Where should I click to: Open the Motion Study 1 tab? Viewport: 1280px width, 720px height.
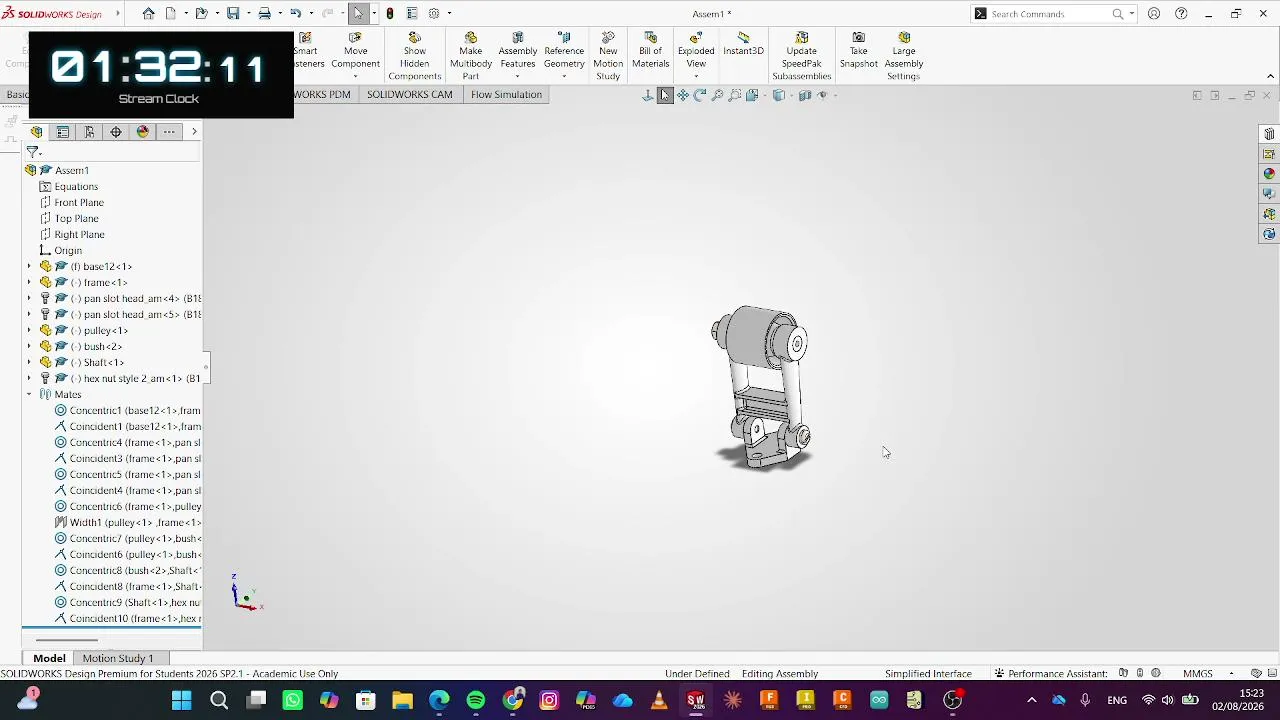click(x=118, y=658)
